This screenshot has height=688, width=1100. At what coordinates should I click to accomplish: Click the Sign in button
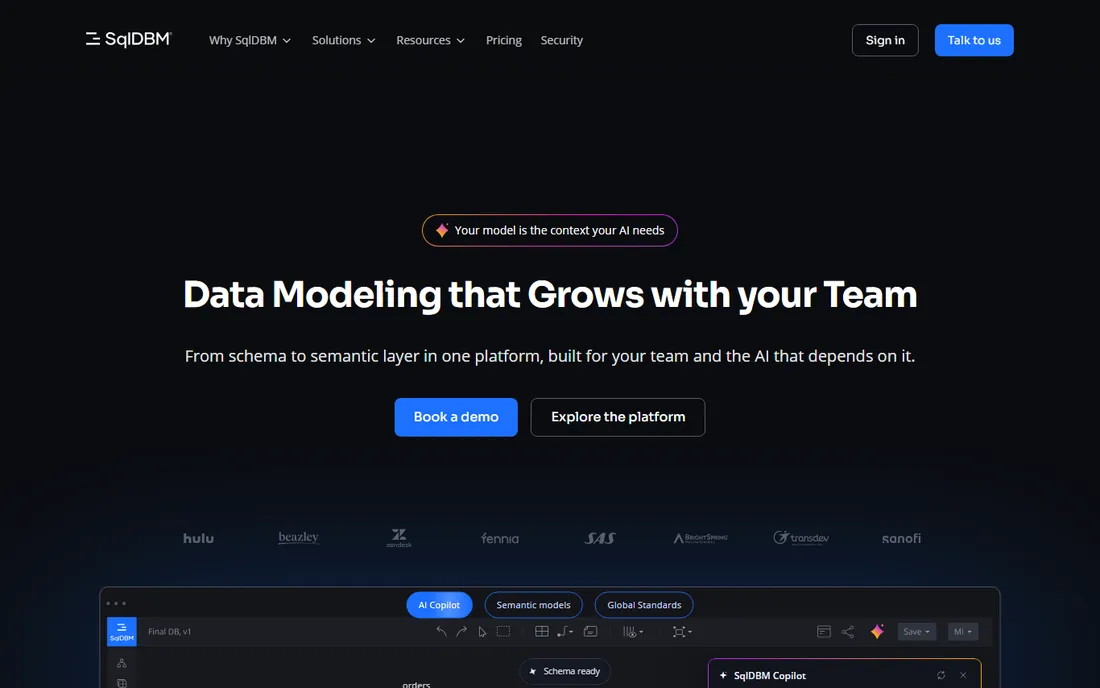click(885, 40)
